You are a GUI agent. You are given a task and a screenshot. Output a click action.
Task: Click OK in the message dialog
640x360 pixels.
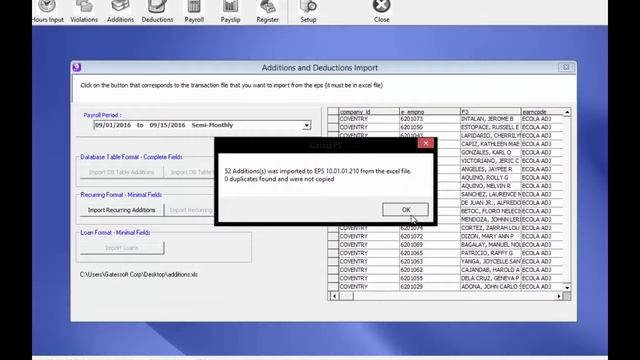coord(405,210)
